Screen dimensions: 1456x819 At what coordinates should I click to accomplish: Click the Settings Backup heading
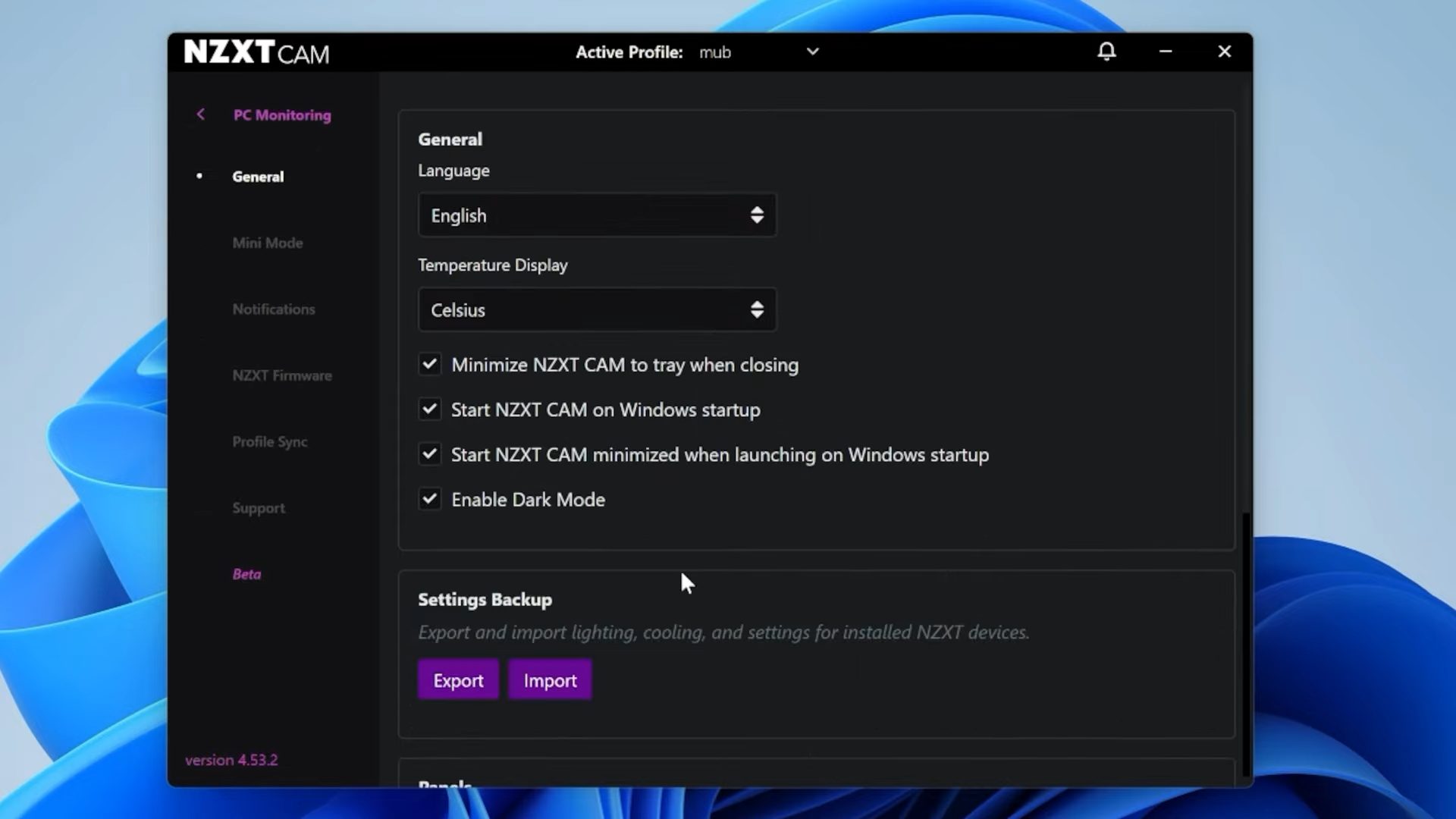(x=485, y=600)
